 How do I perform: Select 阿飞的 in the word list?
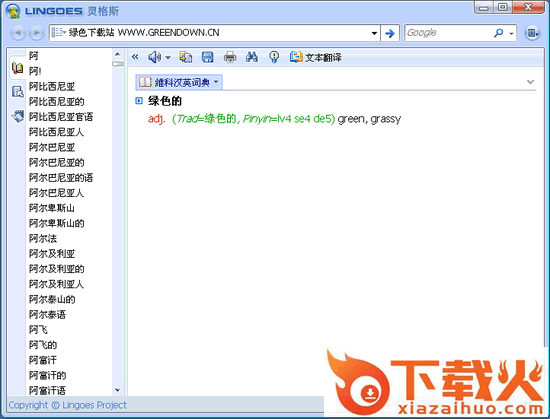pyautogui.click(x=43, y=345)
